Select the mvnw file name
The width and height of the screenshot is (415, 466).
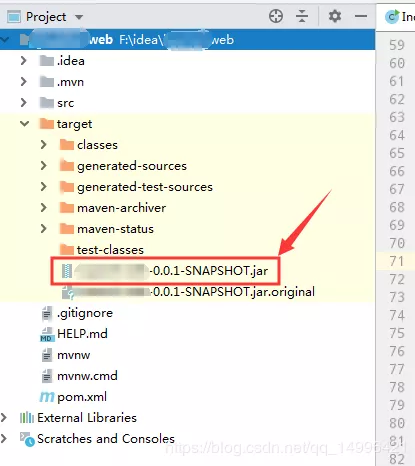(x=74, y=355)
